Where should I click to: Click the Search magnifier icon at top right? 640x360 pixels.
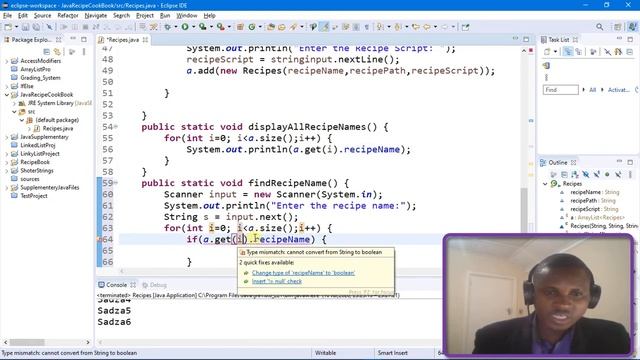coord(599,27)
